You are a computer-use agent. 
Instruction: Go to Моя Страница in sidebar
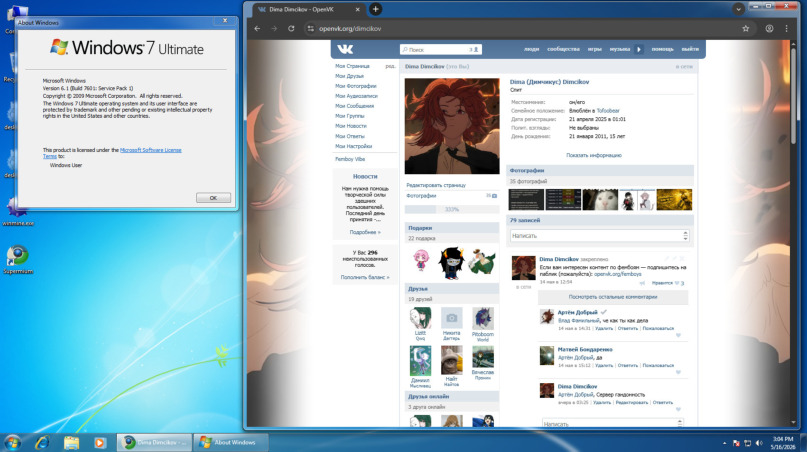click(352, 66)
